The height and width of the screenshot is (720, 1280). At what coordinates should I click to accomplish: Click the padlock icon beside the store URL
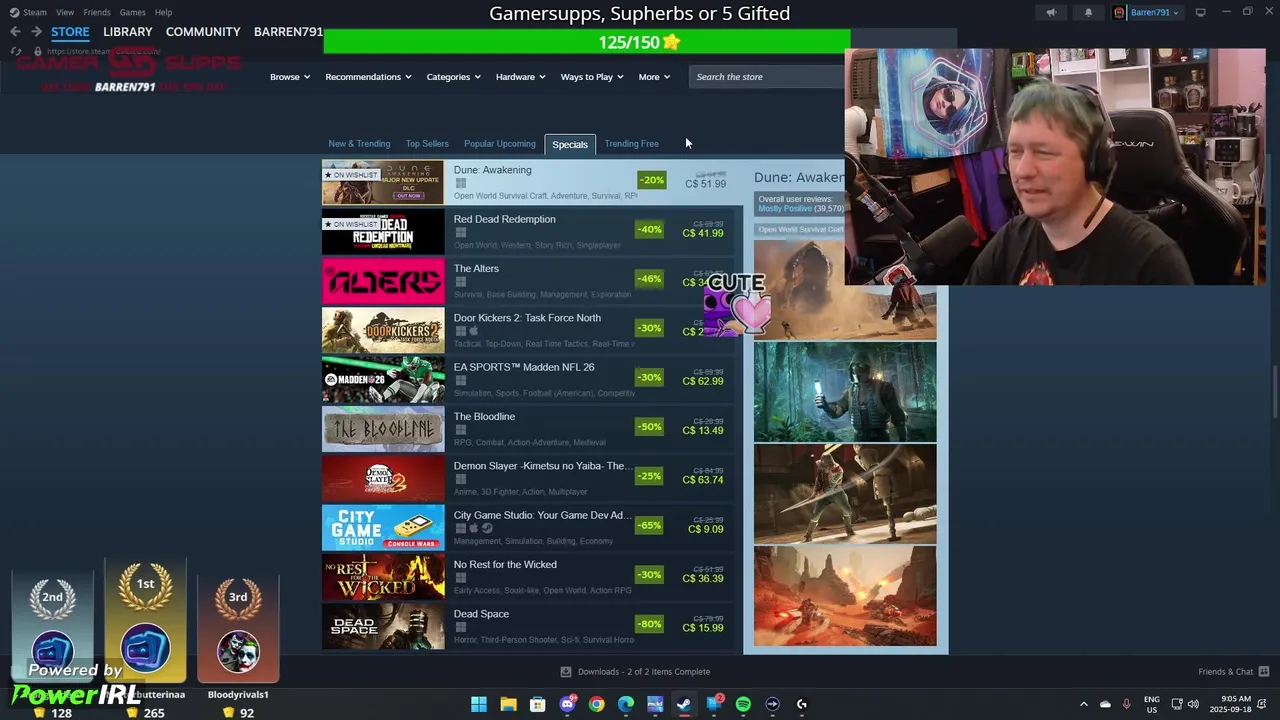tap(38, 51)
